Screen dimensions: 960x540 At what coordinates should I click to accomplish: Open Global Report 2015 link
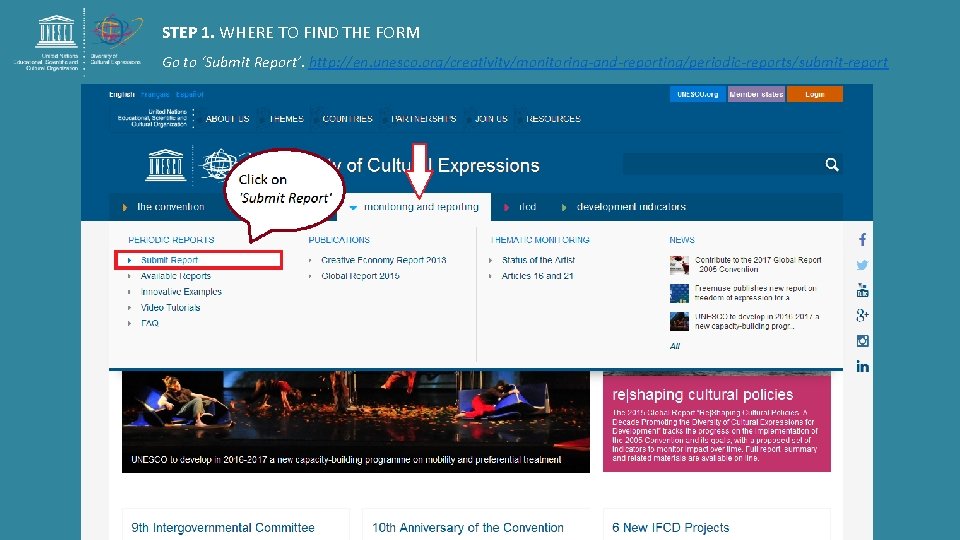(x=360, y=276)
